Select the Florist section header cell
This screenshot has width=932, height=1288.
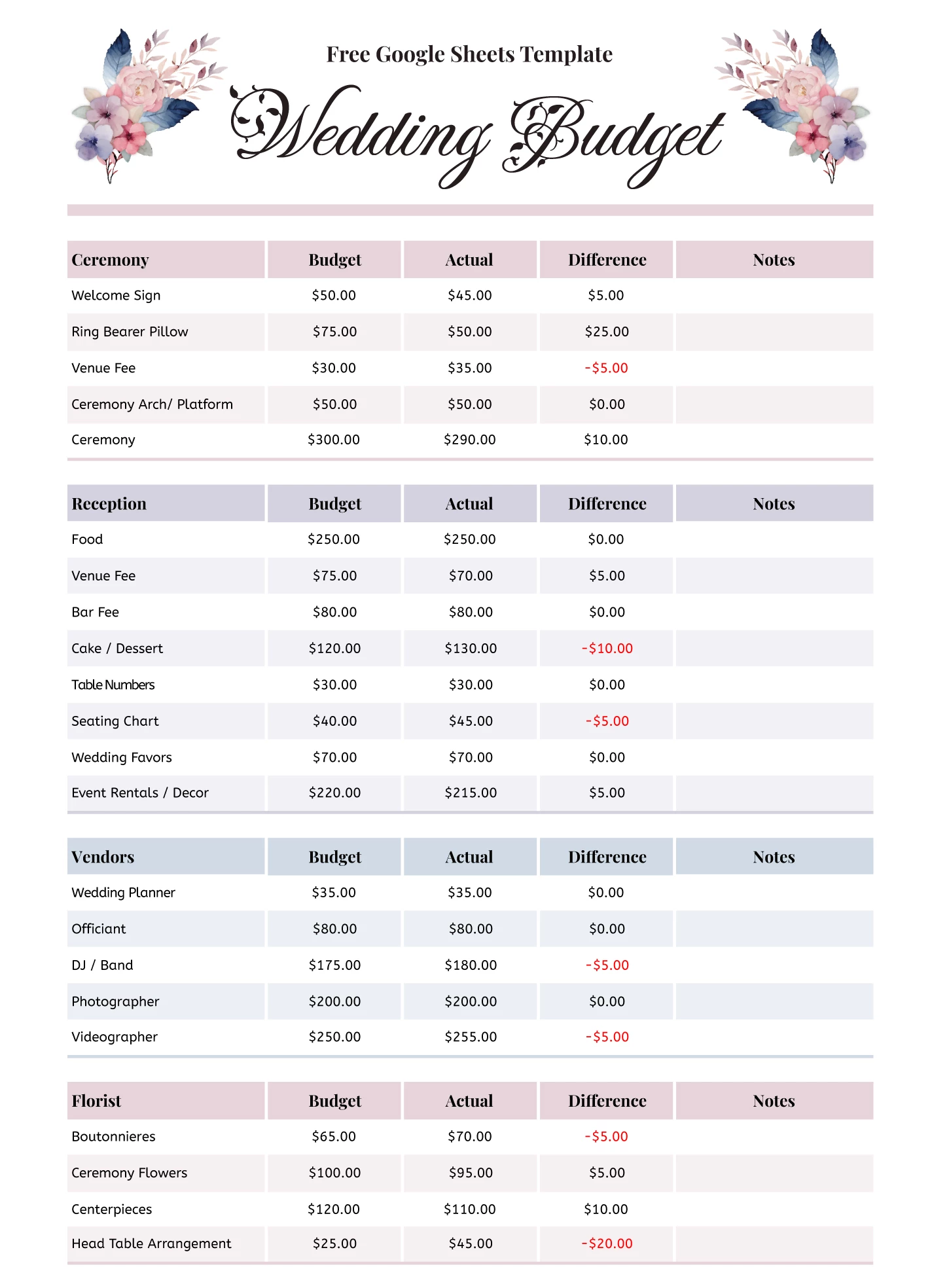click(166, 1101)
